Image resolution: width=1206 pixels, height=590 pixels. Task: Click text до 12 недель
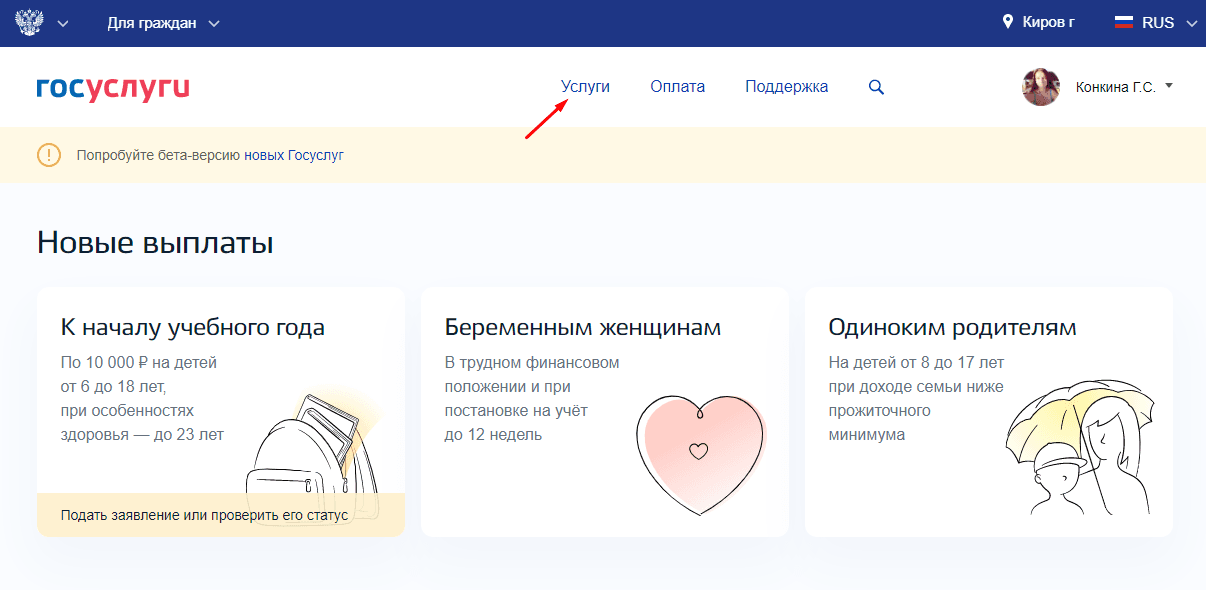[493, 434]
